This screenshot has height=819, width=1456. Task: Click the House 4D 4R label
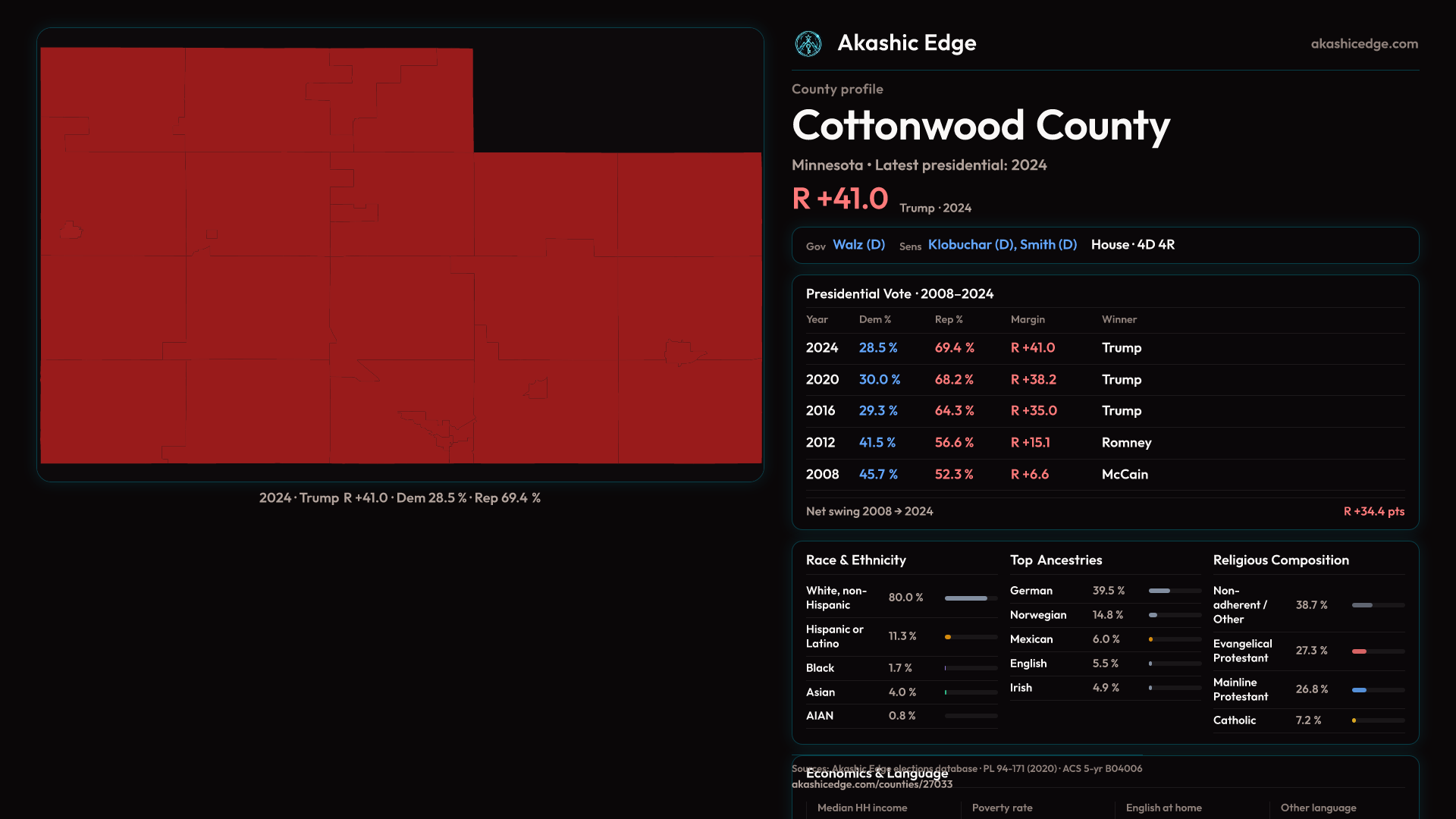coord(1132,245)
